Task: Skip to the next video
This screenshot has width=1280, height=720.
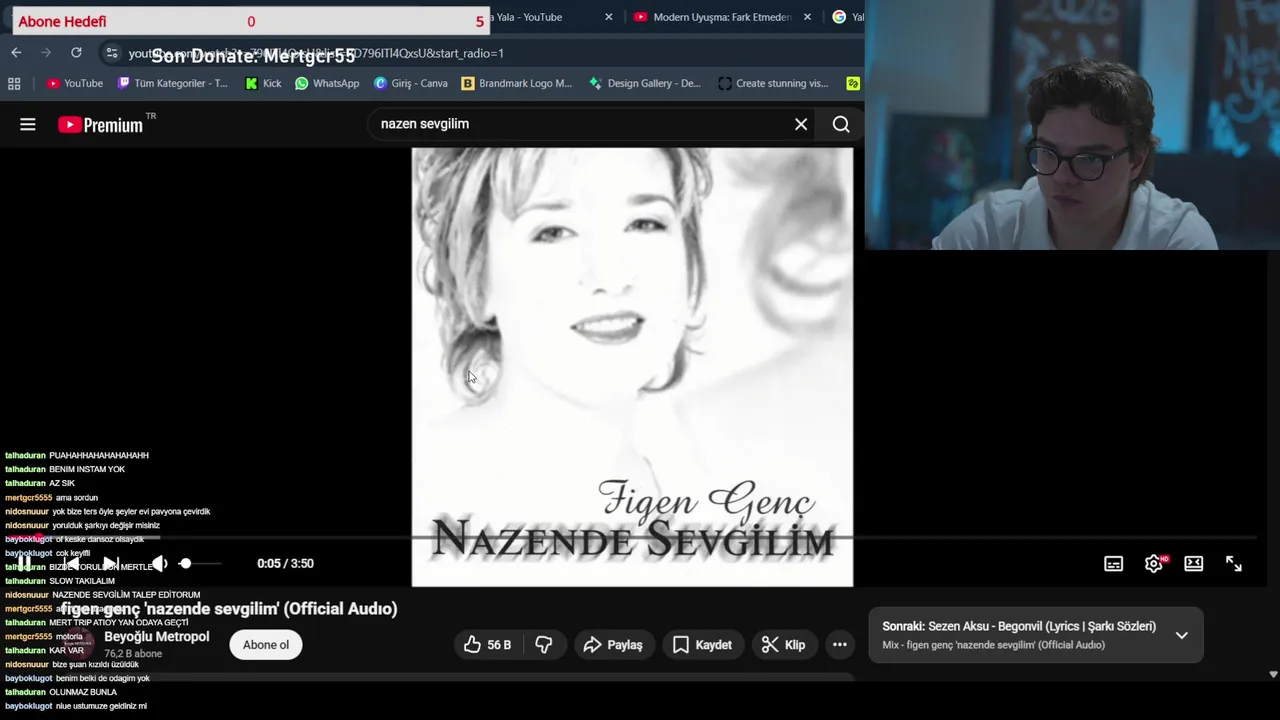Action: pyautogui.click(x=110, y=563)
